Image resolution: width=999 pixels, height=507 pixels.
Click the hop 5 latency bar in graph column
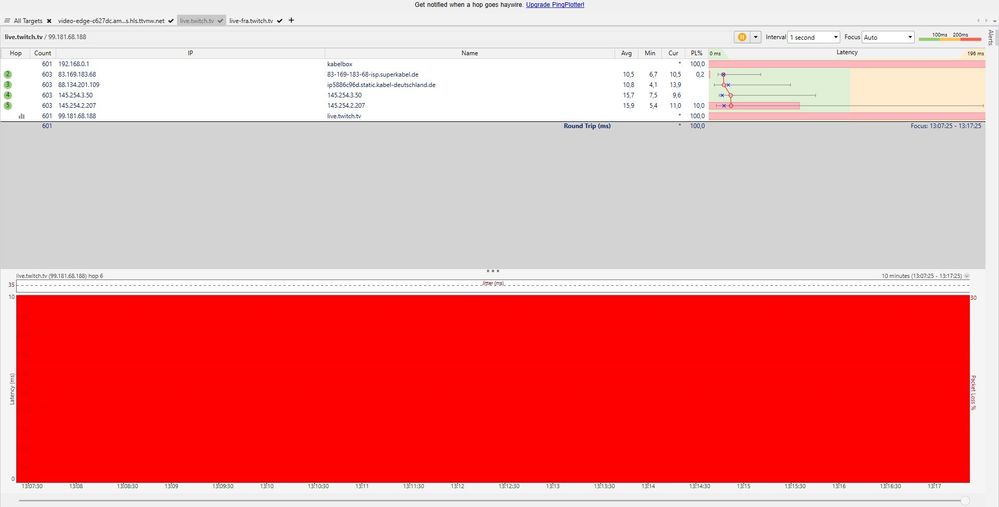click(754, 106)
